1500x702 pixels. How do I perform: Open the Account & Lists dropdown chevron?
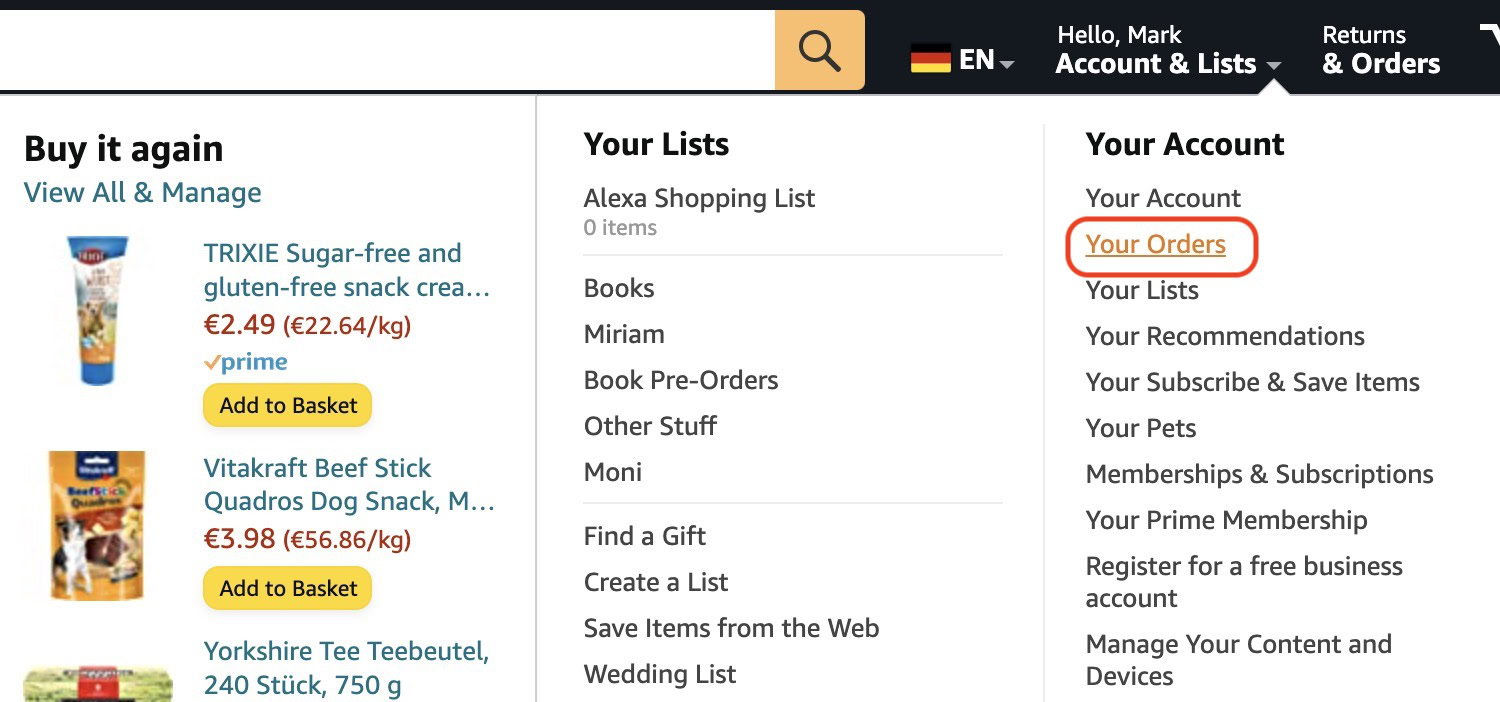[x=1275, y=65]
